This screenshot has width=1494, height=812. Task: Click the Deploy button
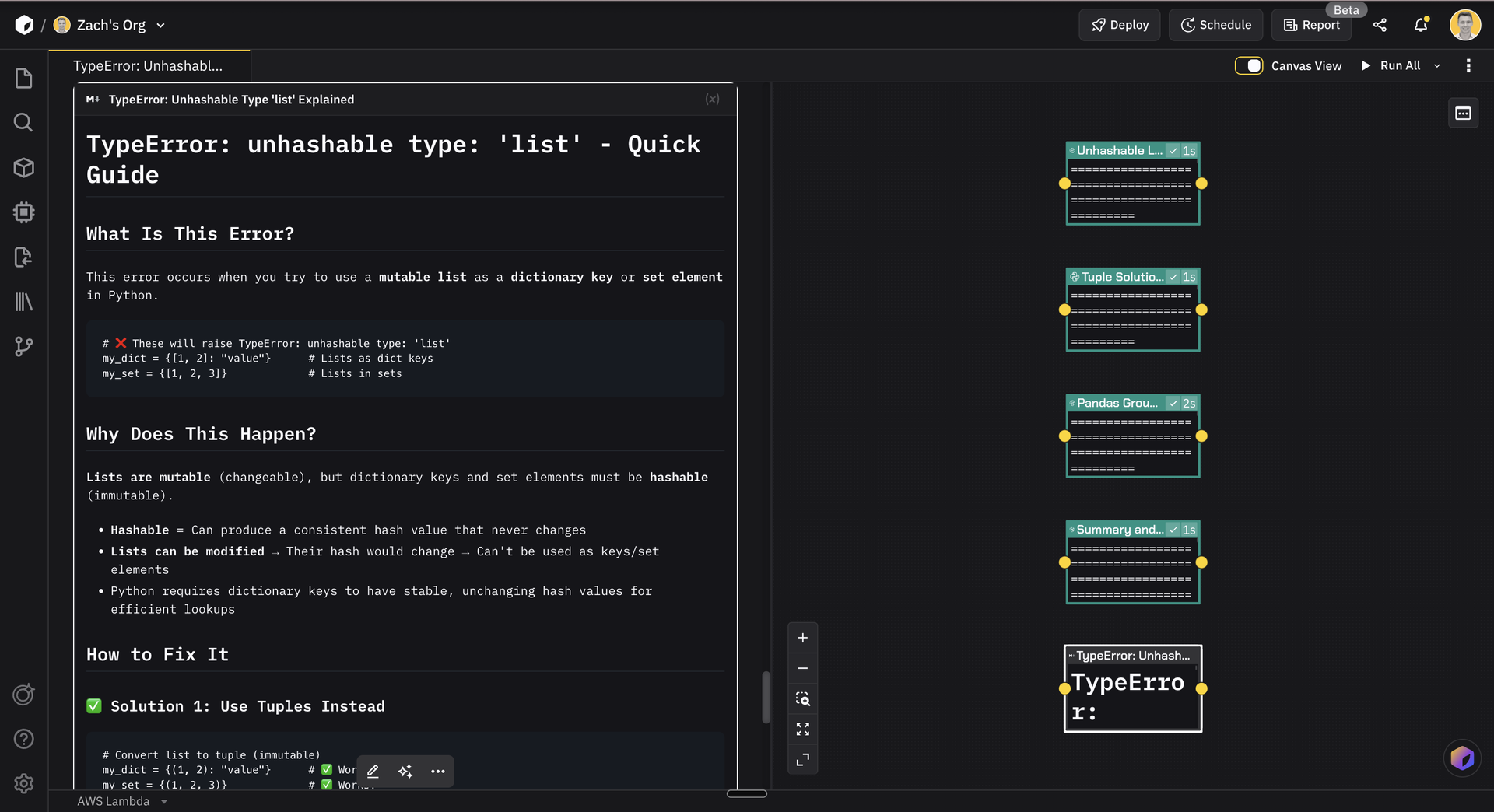click(1120, 25)
